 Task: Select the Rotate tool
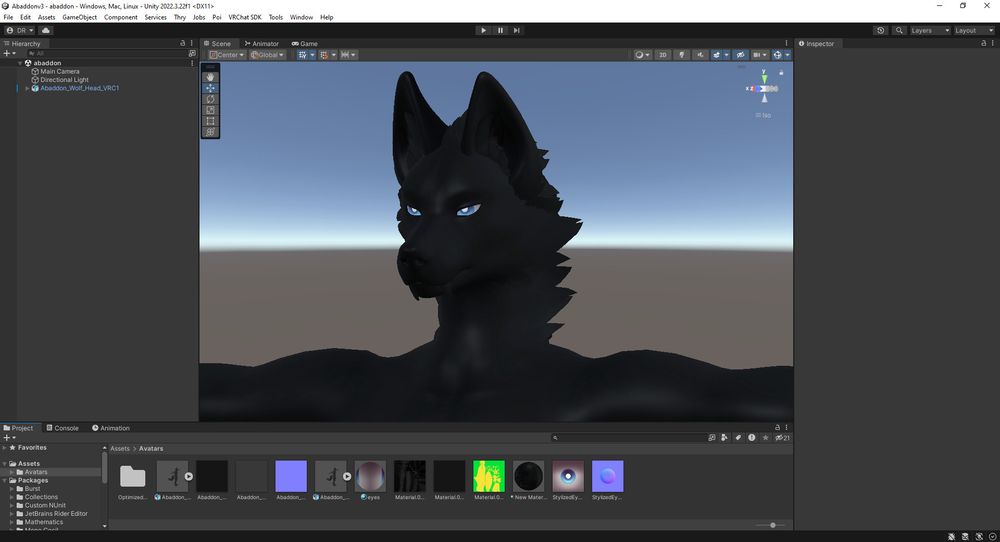pyautogui.click(x=210, y=99)
